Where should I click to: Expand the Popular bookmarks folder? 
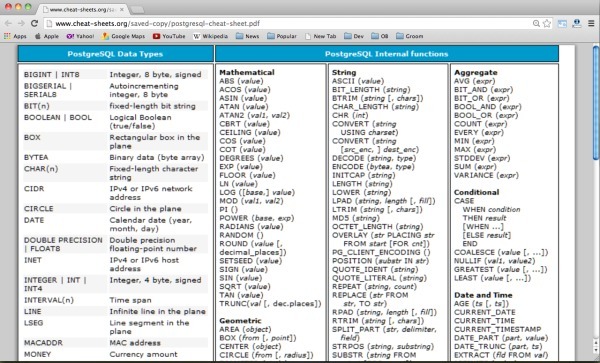click(282, 36)
